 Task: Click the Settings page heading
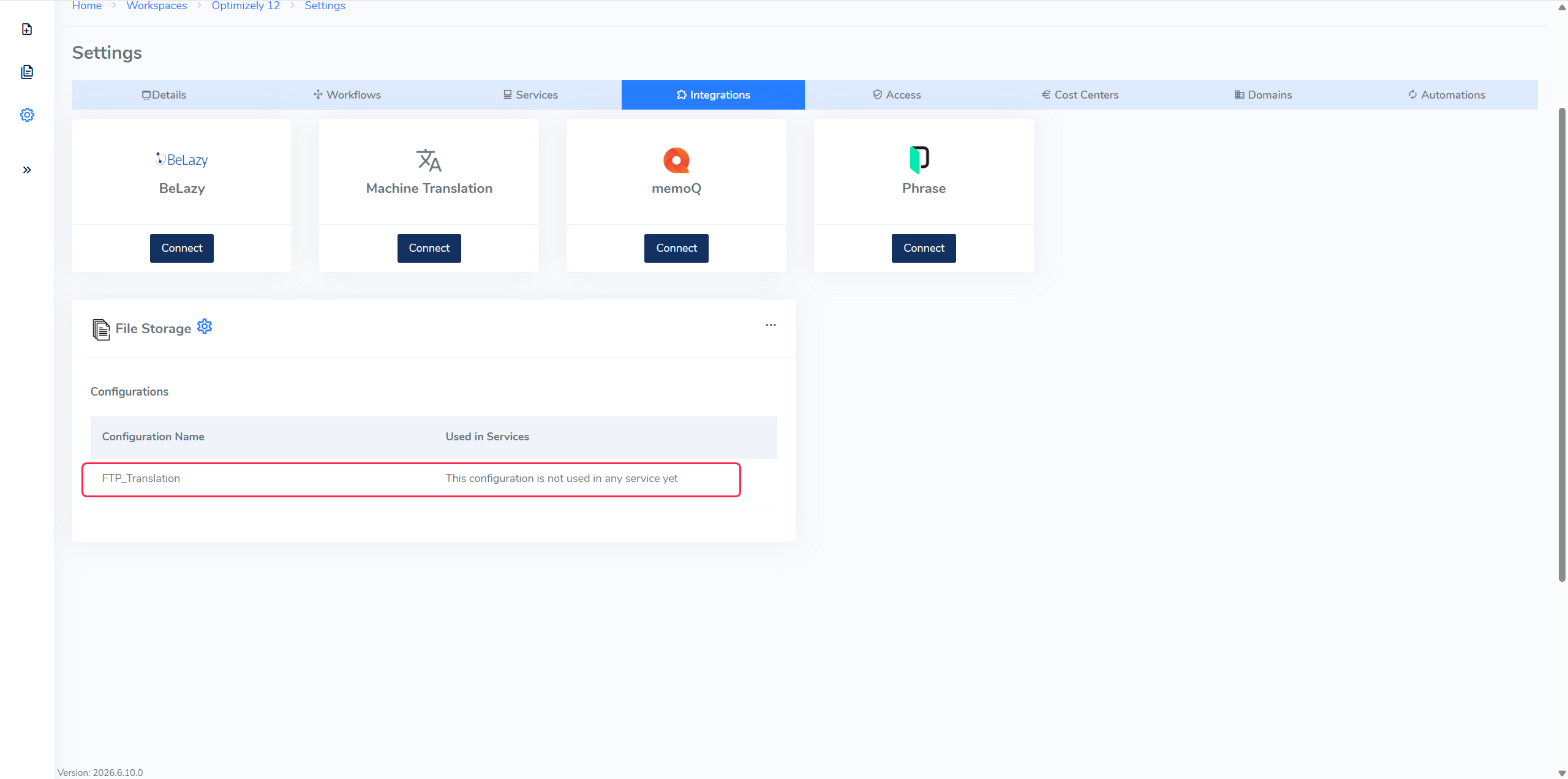tap(107, 53)
